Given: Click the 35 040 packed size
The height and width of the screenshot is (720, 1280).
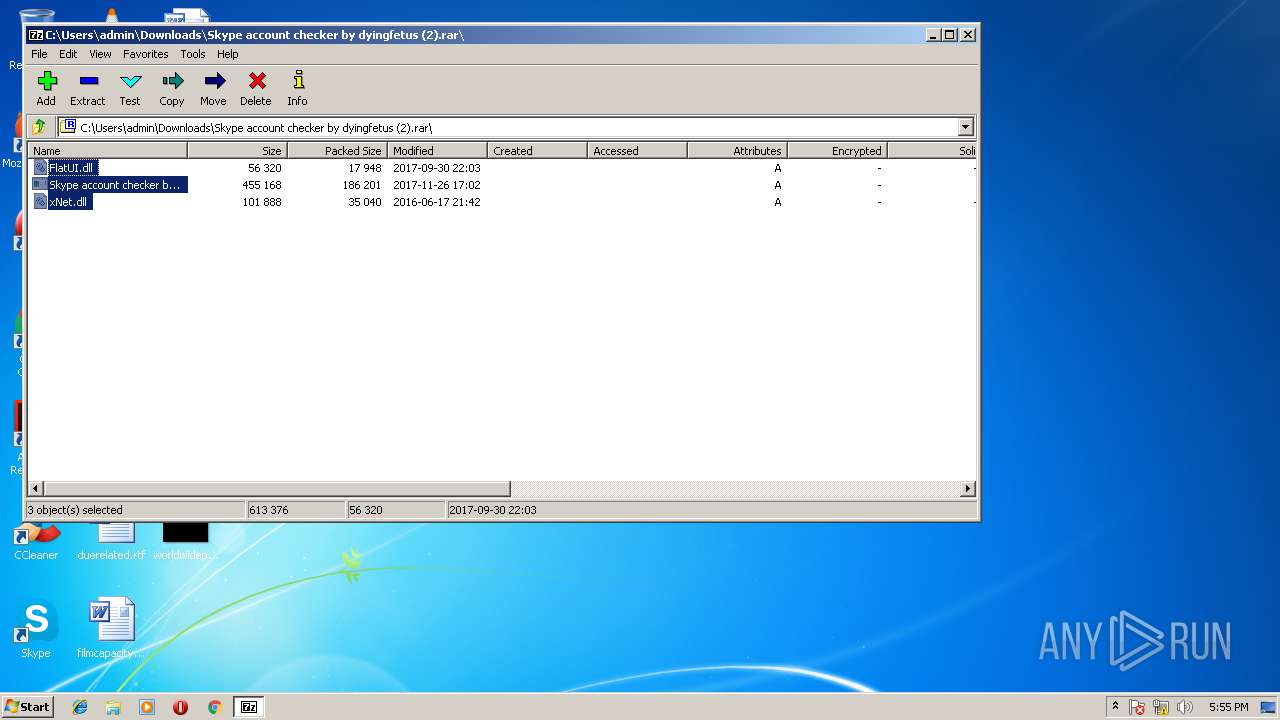Looking at the screenshot, I should click(x=364, y=202).
